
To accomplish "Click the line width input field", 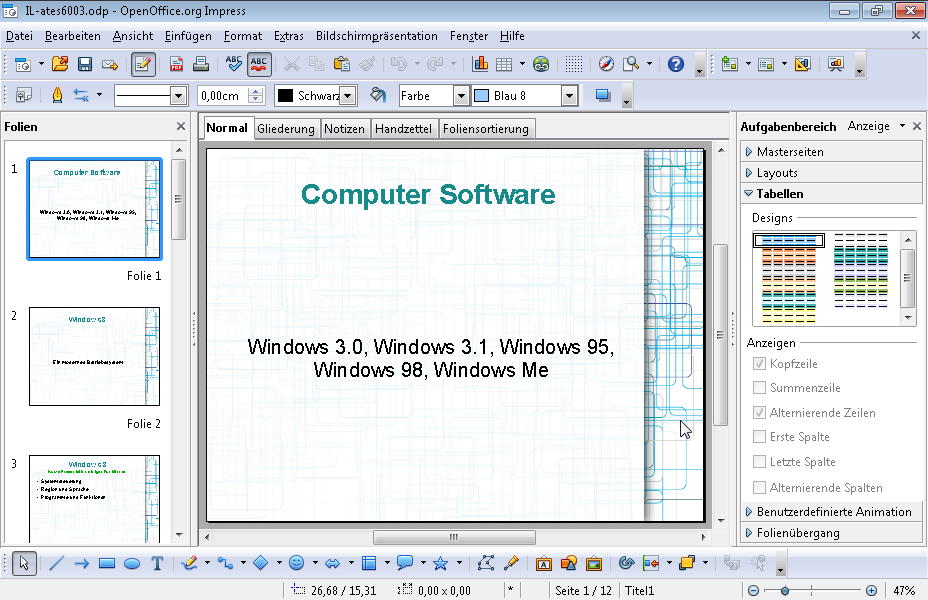I will 223,96.
